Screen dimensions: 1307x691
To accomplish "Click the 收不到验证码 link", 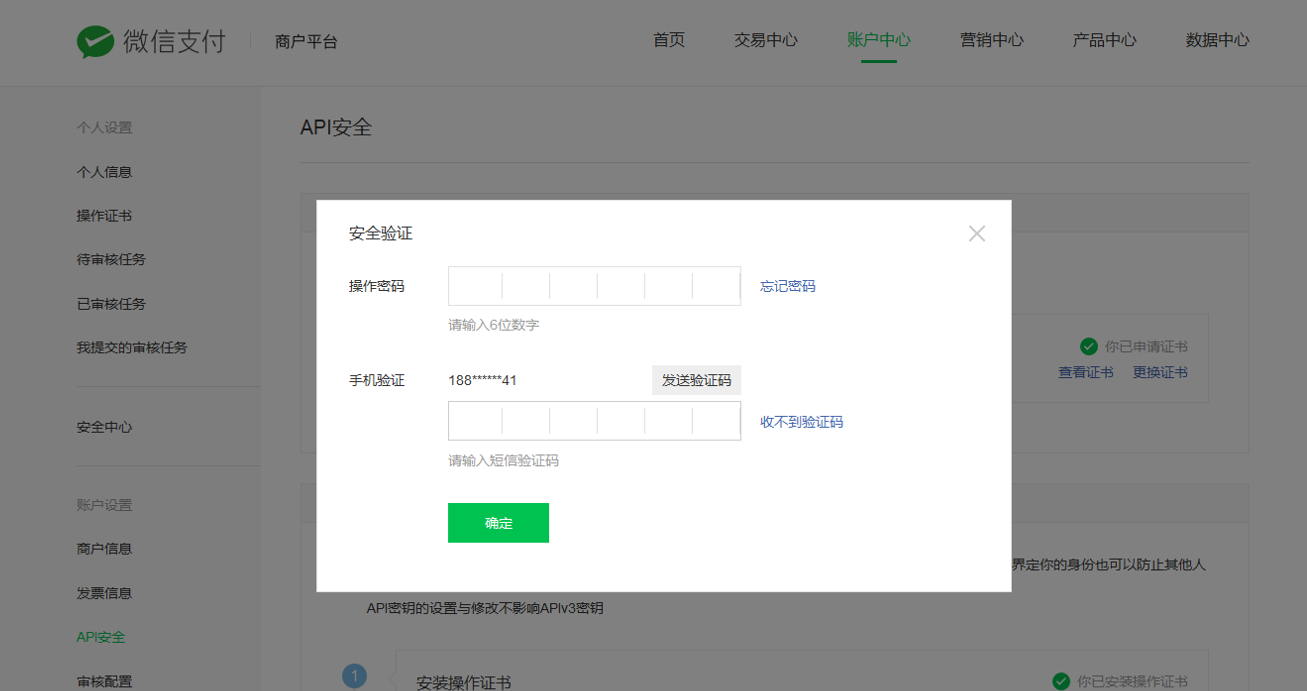I will (801, 422).
